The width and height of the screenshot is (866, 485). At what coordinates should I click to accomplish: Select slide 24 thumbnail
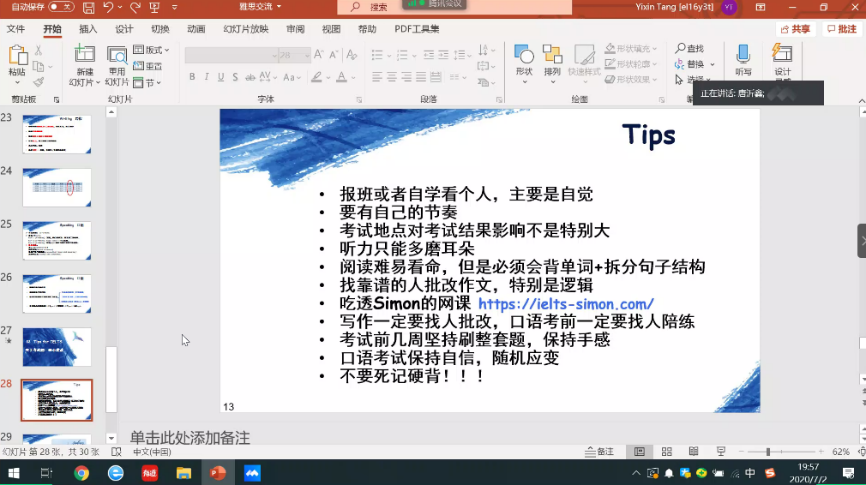coord(57,188)
